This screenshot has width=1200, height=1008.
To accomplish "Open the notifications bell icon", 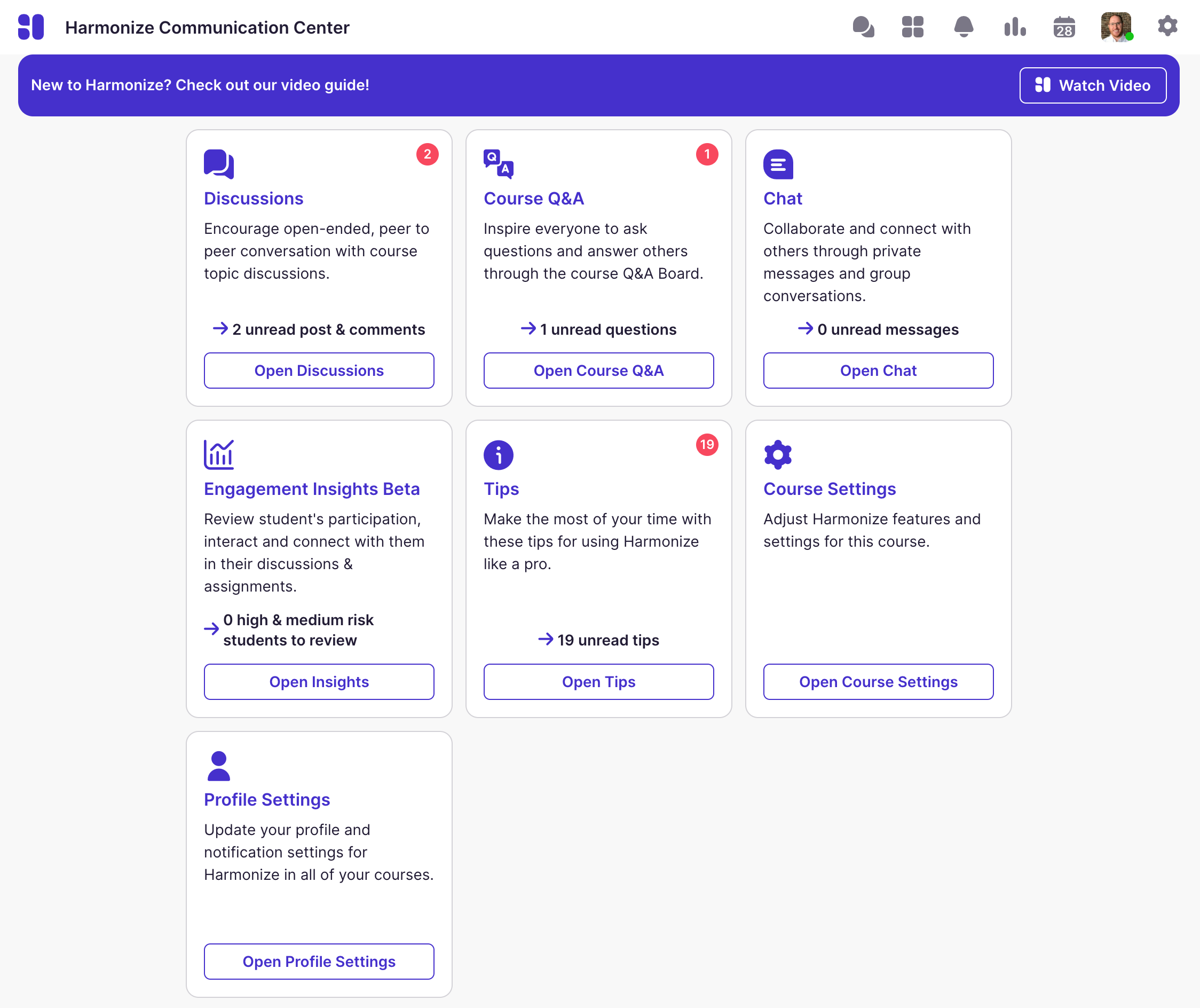I will point(964,27).
